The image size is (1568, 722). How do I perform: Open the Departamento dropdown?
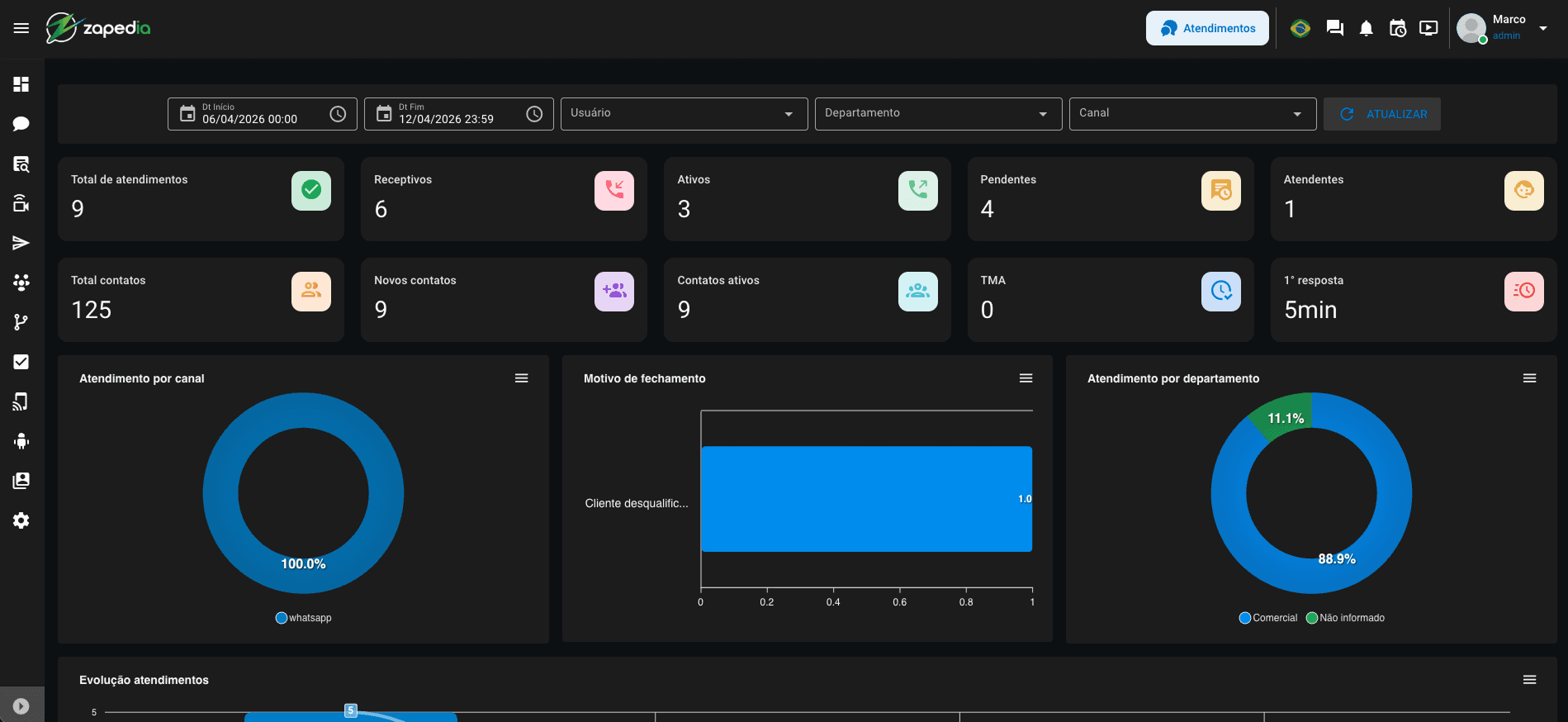938,114
